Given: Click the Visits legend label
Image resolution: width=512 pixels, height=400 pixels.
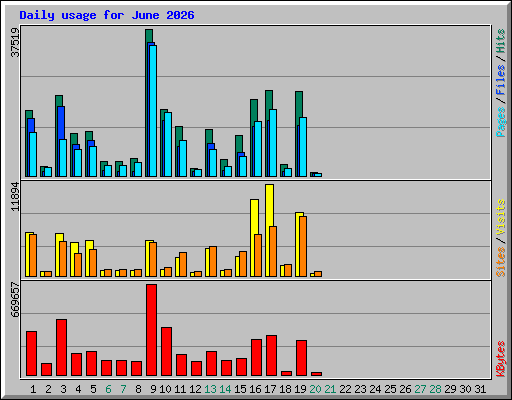Looking at the screenshot, I should point(500,217).
